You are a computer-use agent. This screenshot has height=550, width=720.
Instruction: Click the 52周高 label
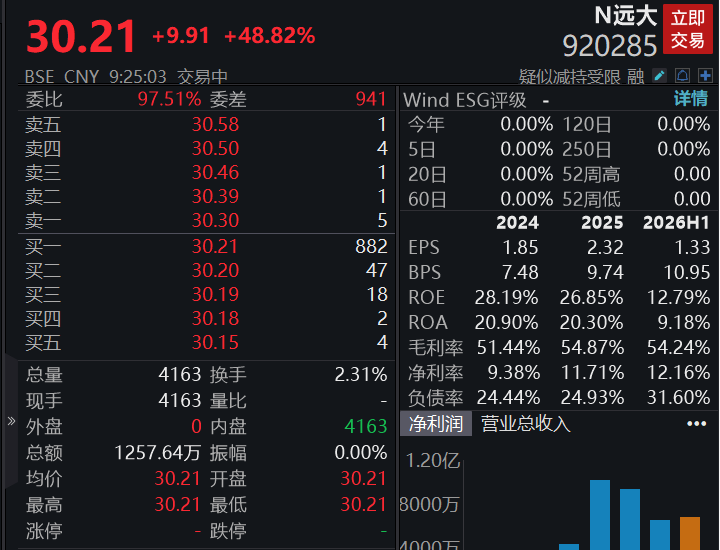click(x=591, y=174)
